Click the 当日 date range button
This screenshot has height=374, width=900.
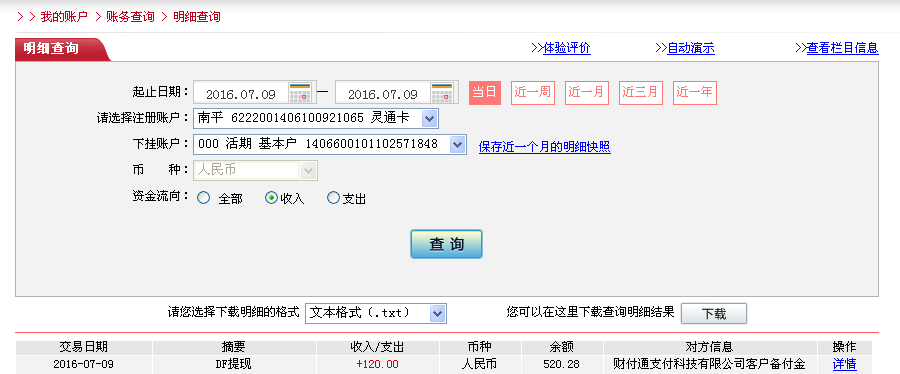(x=485, y=93)
